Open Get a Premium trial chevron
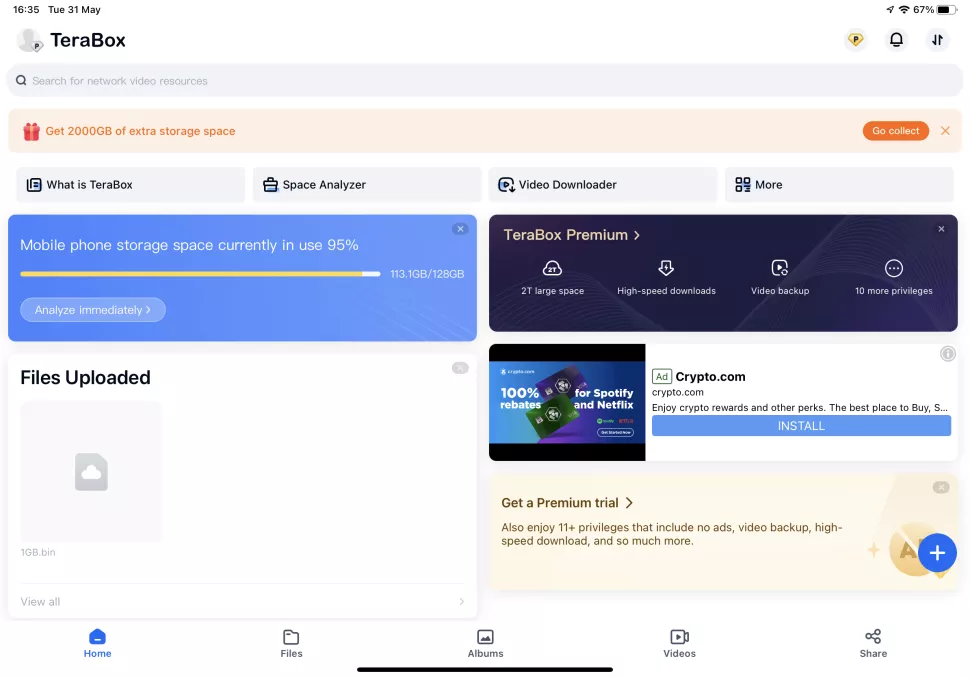 629,503
